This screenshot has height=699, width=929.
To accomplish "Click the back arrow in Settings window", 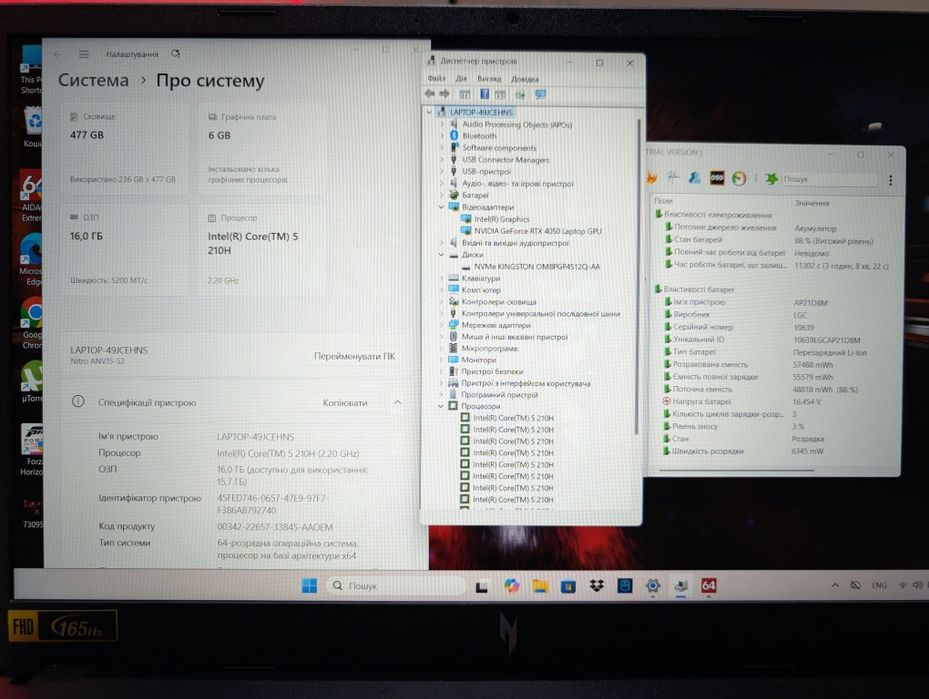I will pos(58,54).
